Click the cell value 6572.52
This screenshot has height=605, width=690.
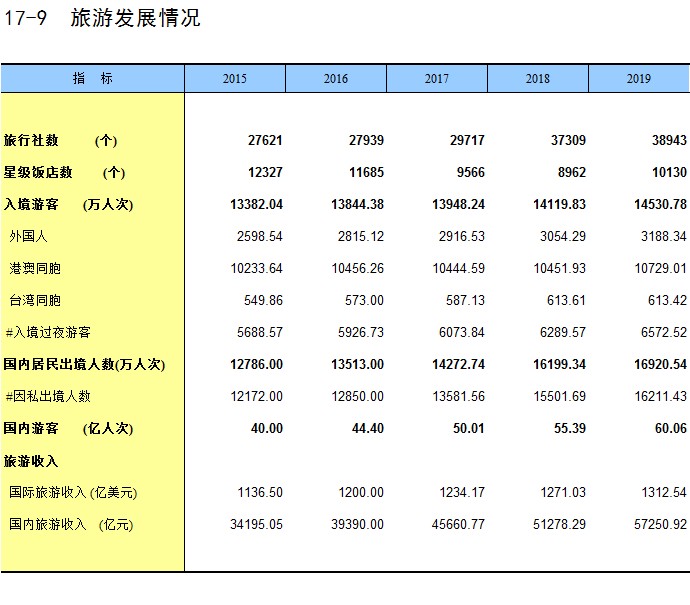[x=664, y=332]
